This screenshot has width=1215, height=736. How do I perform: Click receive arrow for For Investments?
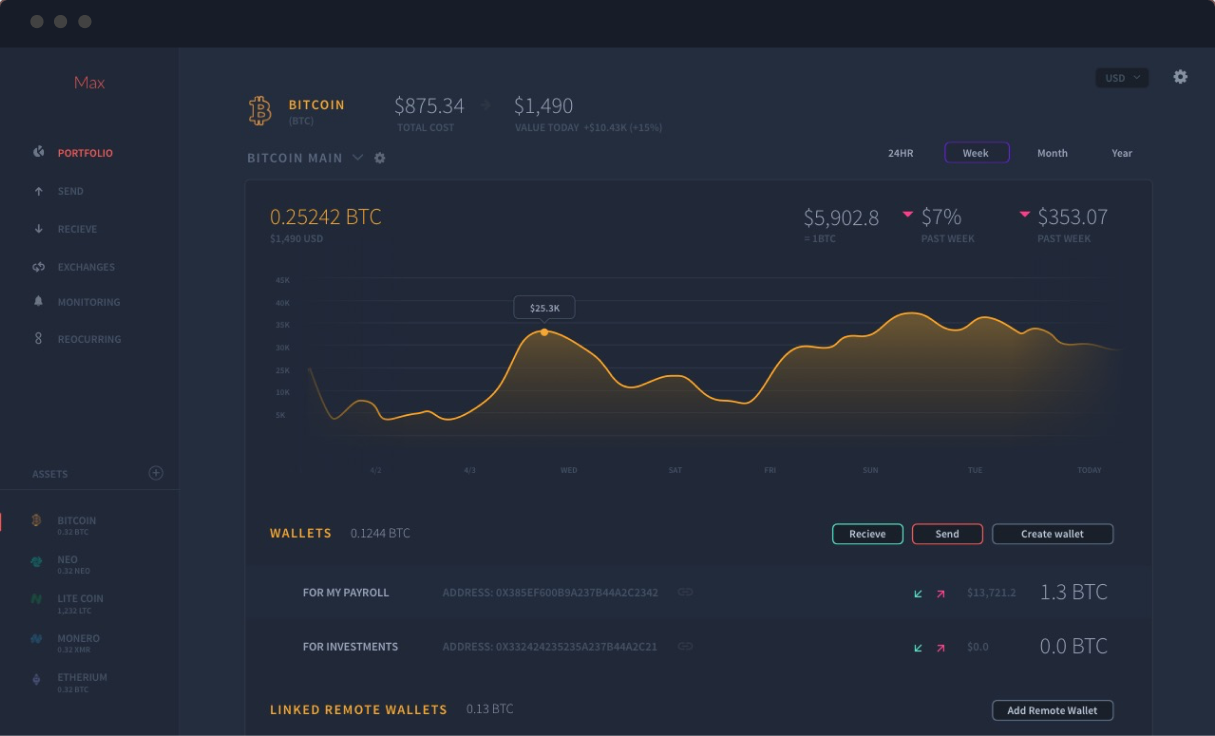point(919,648)
